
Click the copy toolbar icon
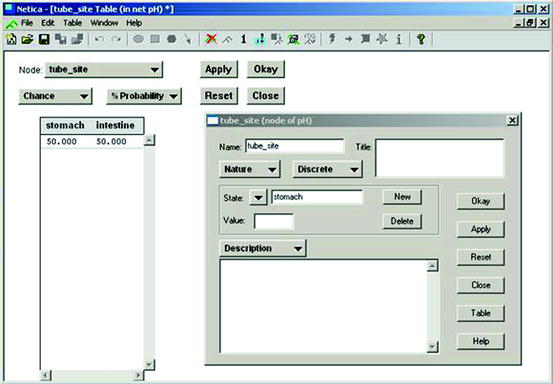pos(61,39)
